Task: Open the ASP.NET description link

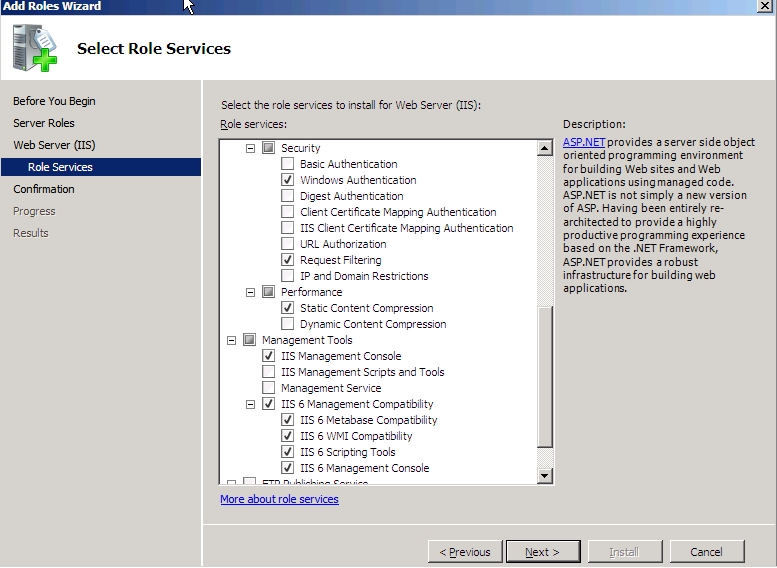Action: pos(584,142)
